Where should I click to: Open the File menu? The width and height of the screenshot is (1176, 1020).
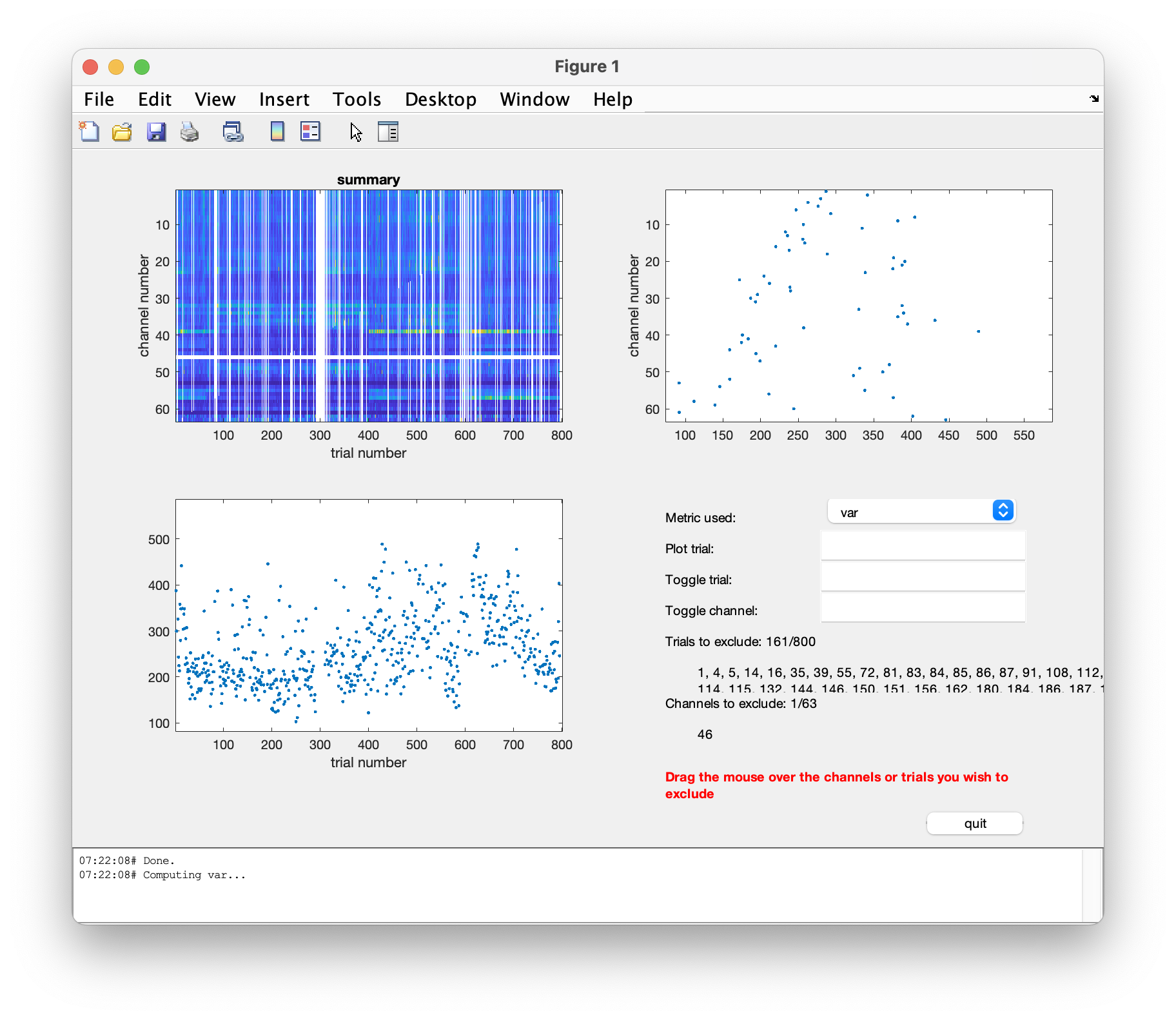coord(99,99)
